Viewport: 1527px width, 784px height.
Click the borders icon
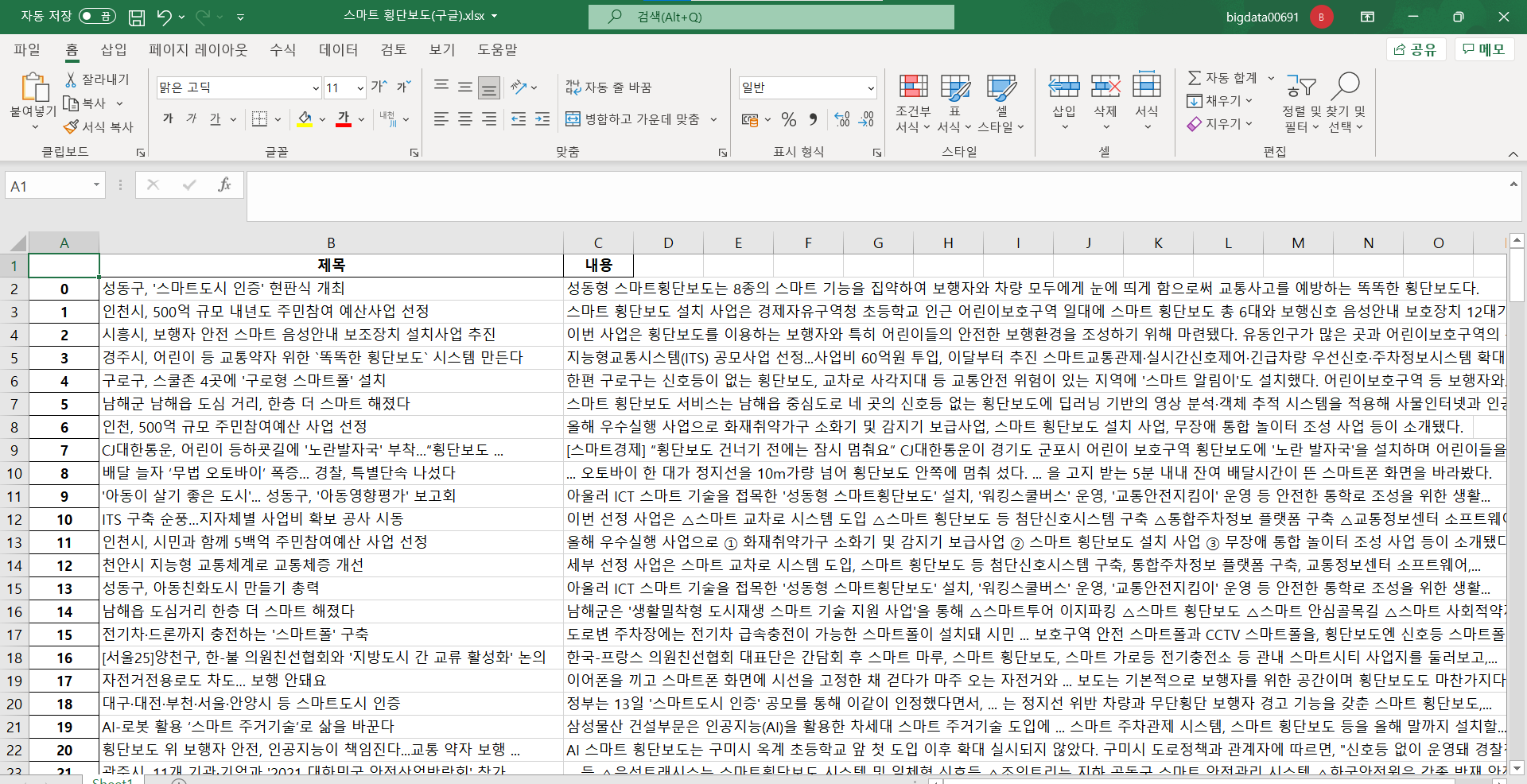(259, 118)
